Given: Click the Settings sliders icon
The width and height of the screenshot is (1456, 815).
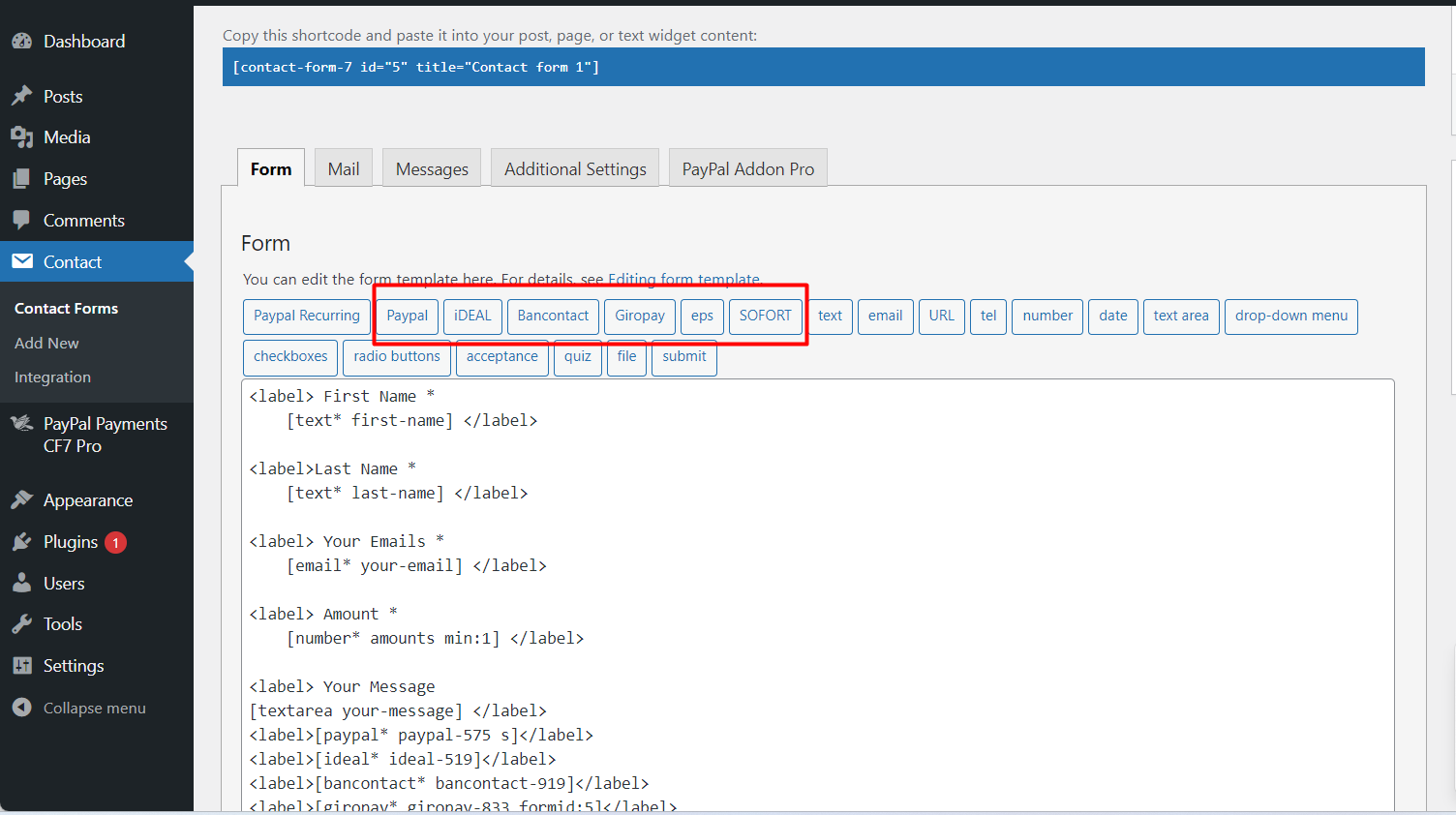Looking at the screenshot, I should click(21, 666).
